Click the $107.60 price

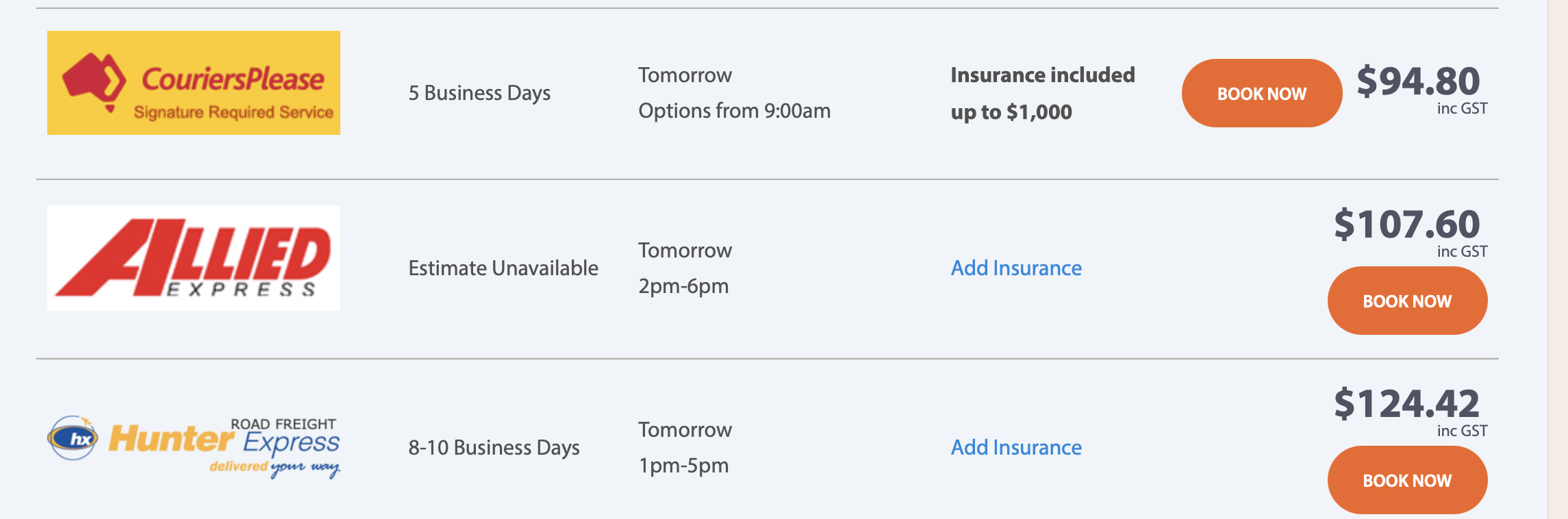tap(1406, 225)
